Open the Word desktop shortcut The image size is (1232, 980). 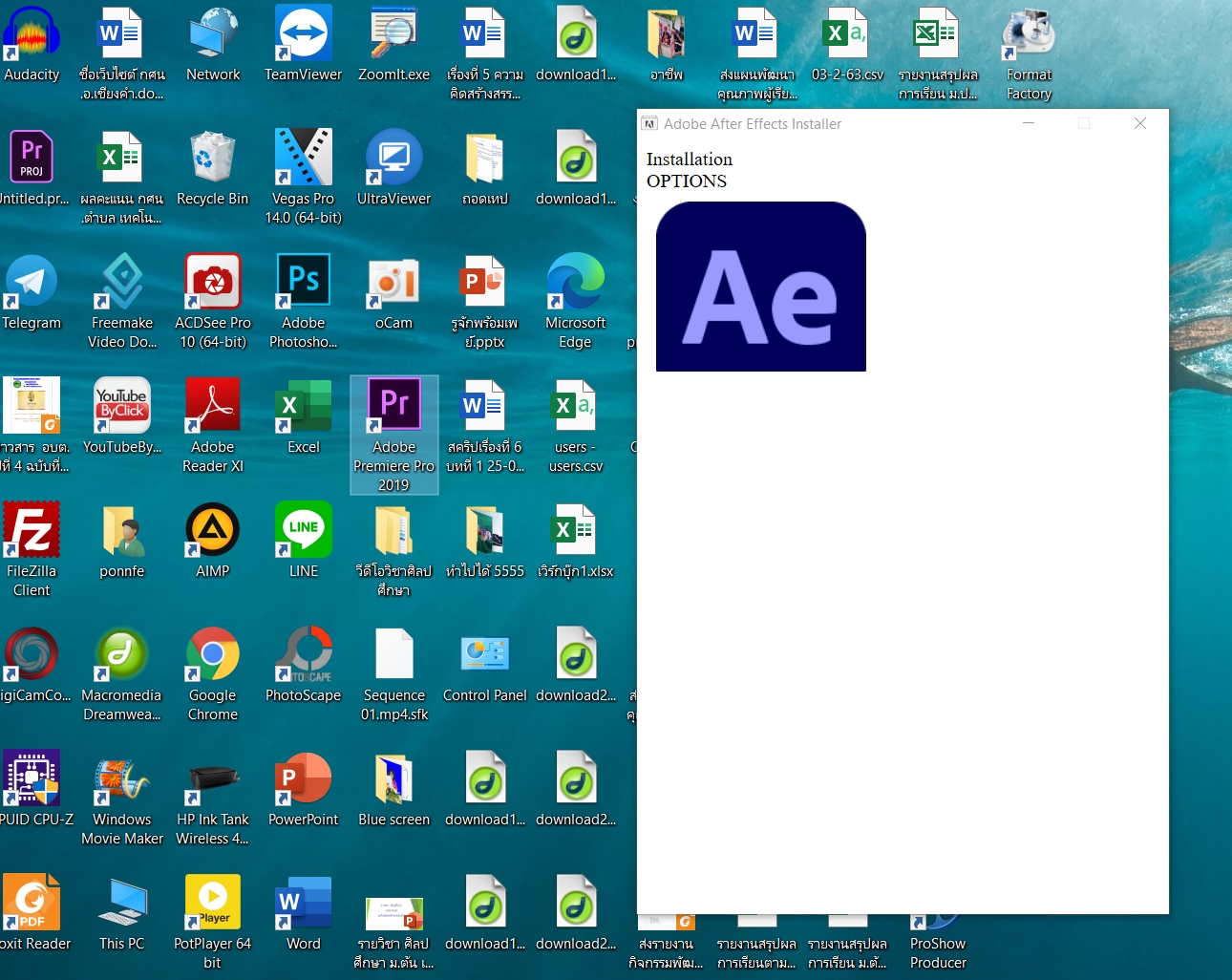coord(303,913)
